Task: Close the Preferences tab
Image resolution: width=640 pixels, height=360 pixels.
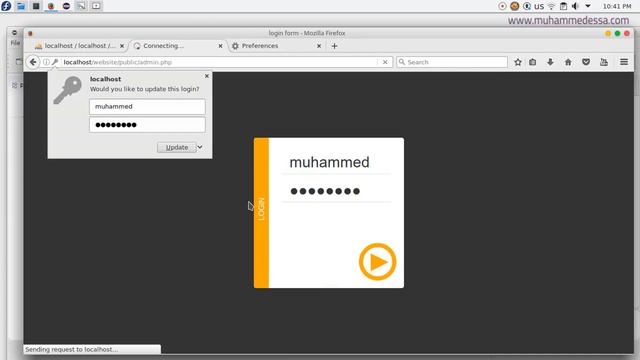Action: coord(319,46)
